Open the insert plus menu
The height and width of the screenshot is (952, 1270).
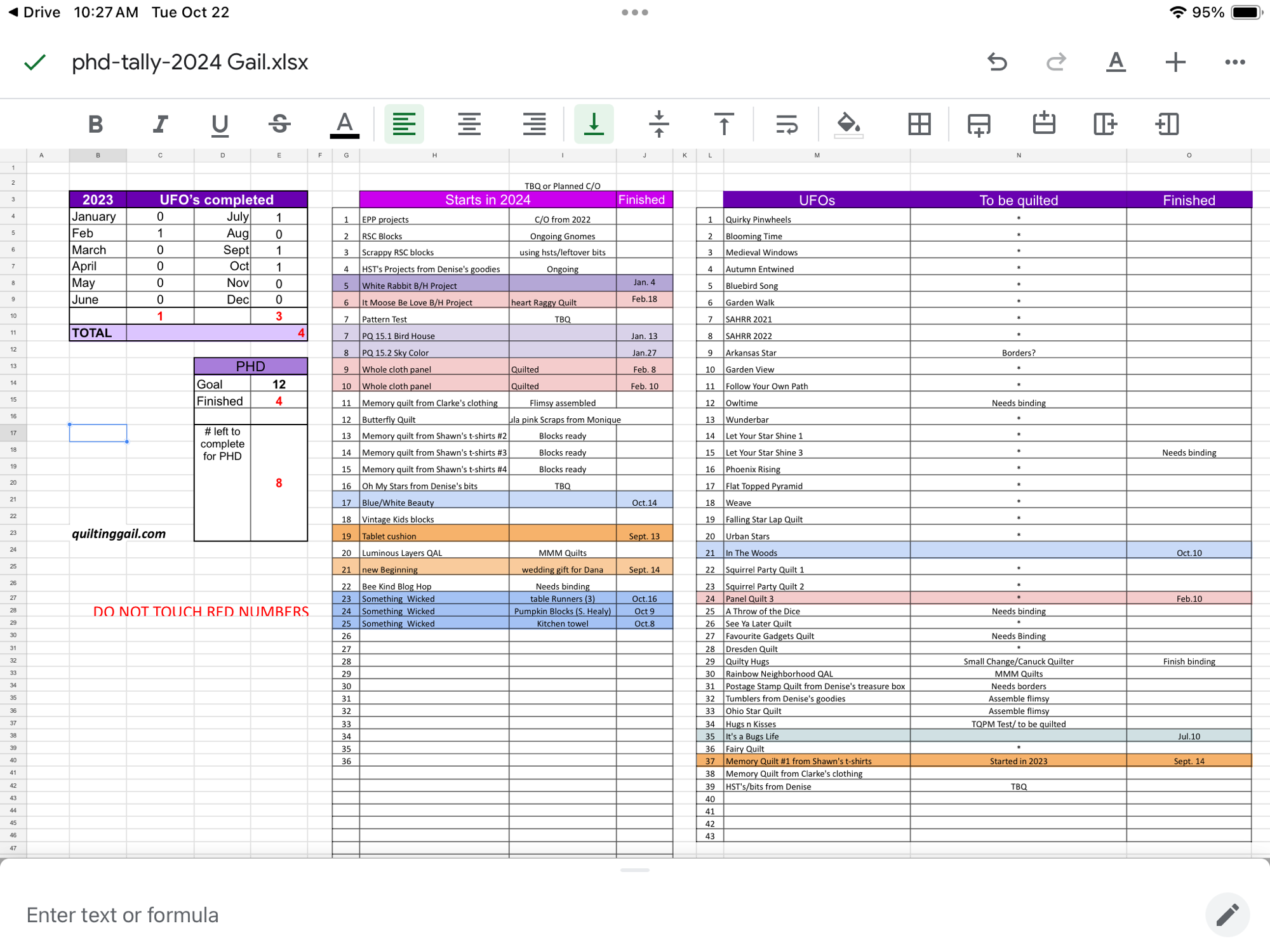[x=1175, y=62]
